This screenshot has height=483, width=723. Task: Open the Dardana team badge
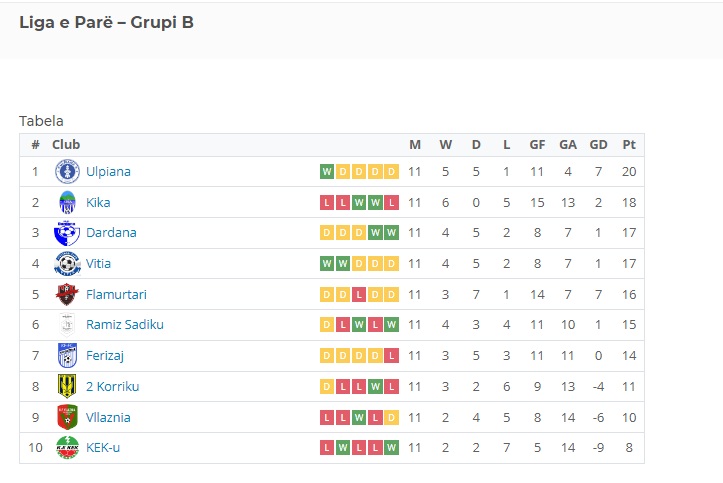(x=67, y=233)
